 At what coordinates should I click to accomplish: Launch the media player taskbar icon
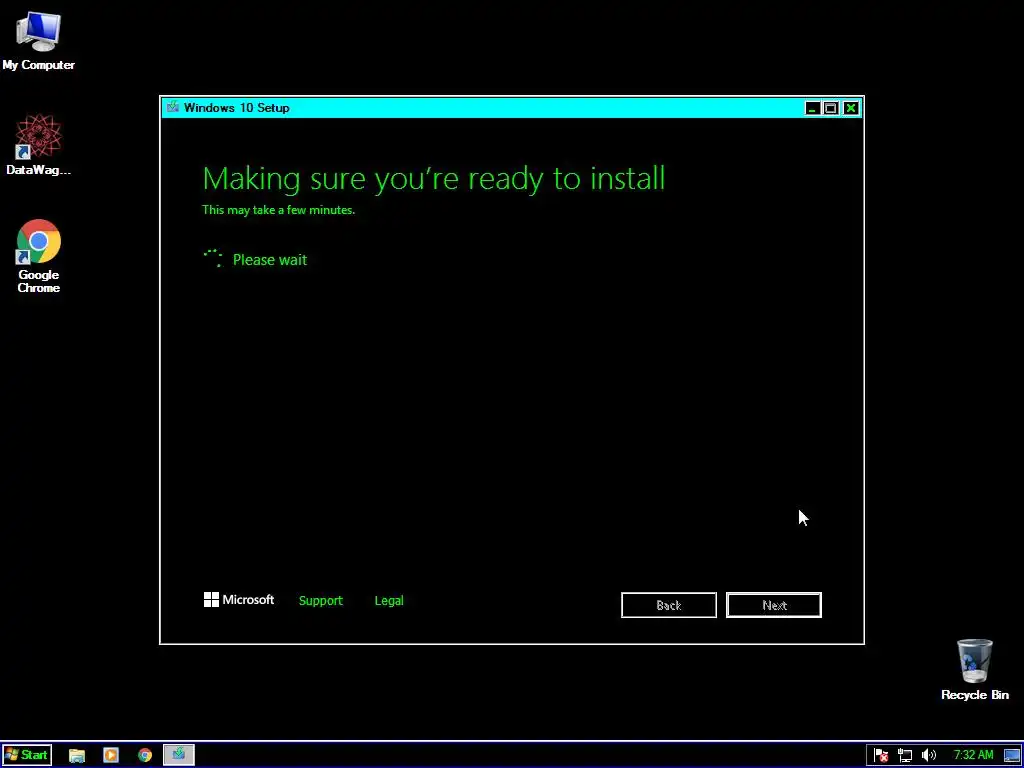pos(111,756)
